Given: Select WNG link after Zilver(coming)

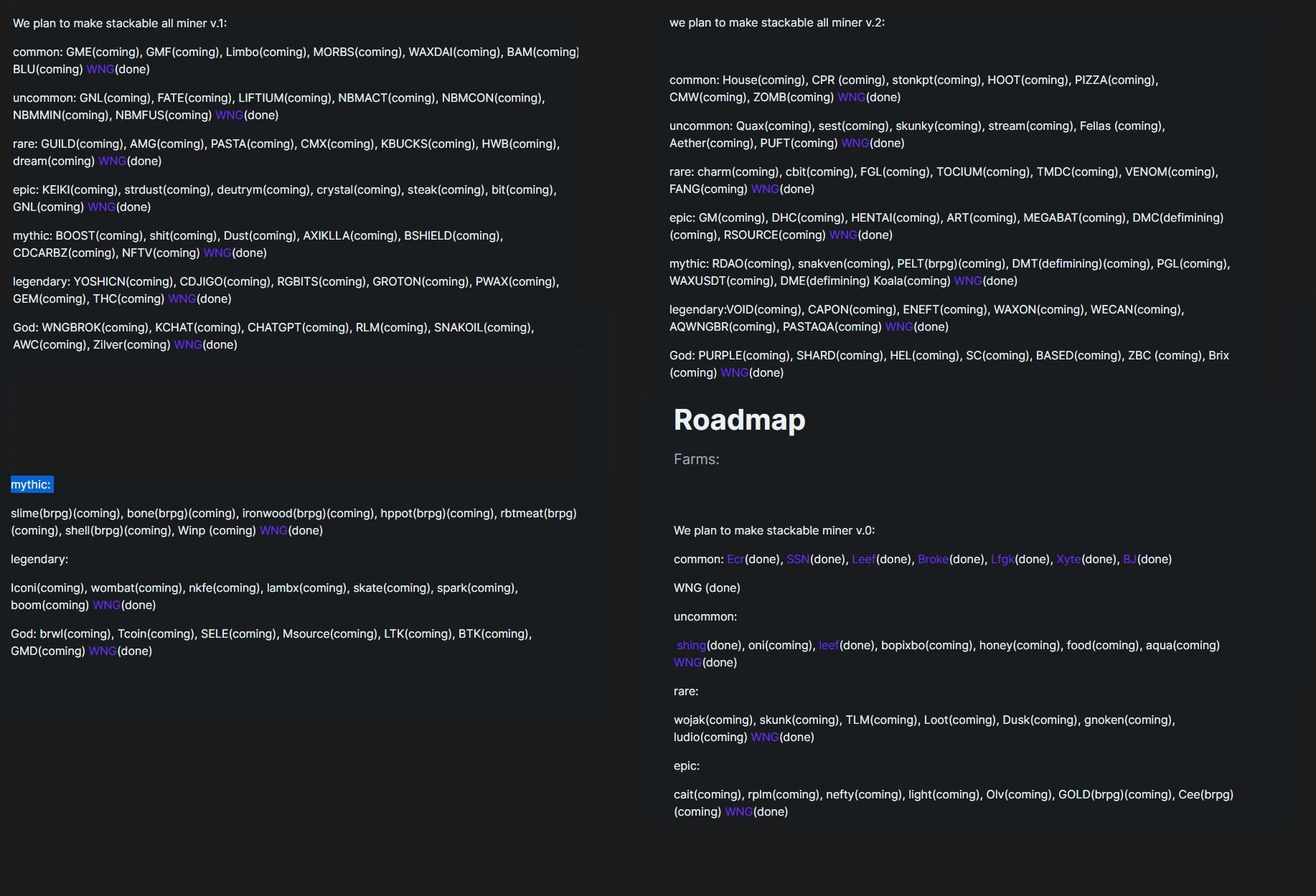Looking at the screenshot, I should coord(188,345).
